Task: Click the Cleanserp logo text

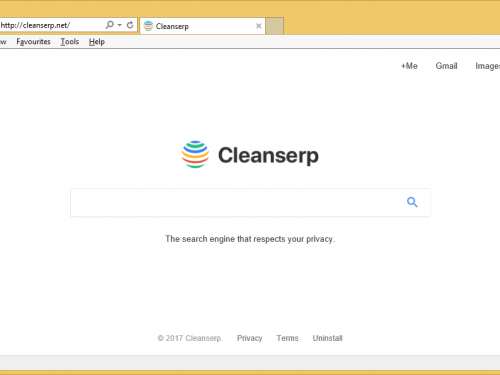Action: (268, 155)
